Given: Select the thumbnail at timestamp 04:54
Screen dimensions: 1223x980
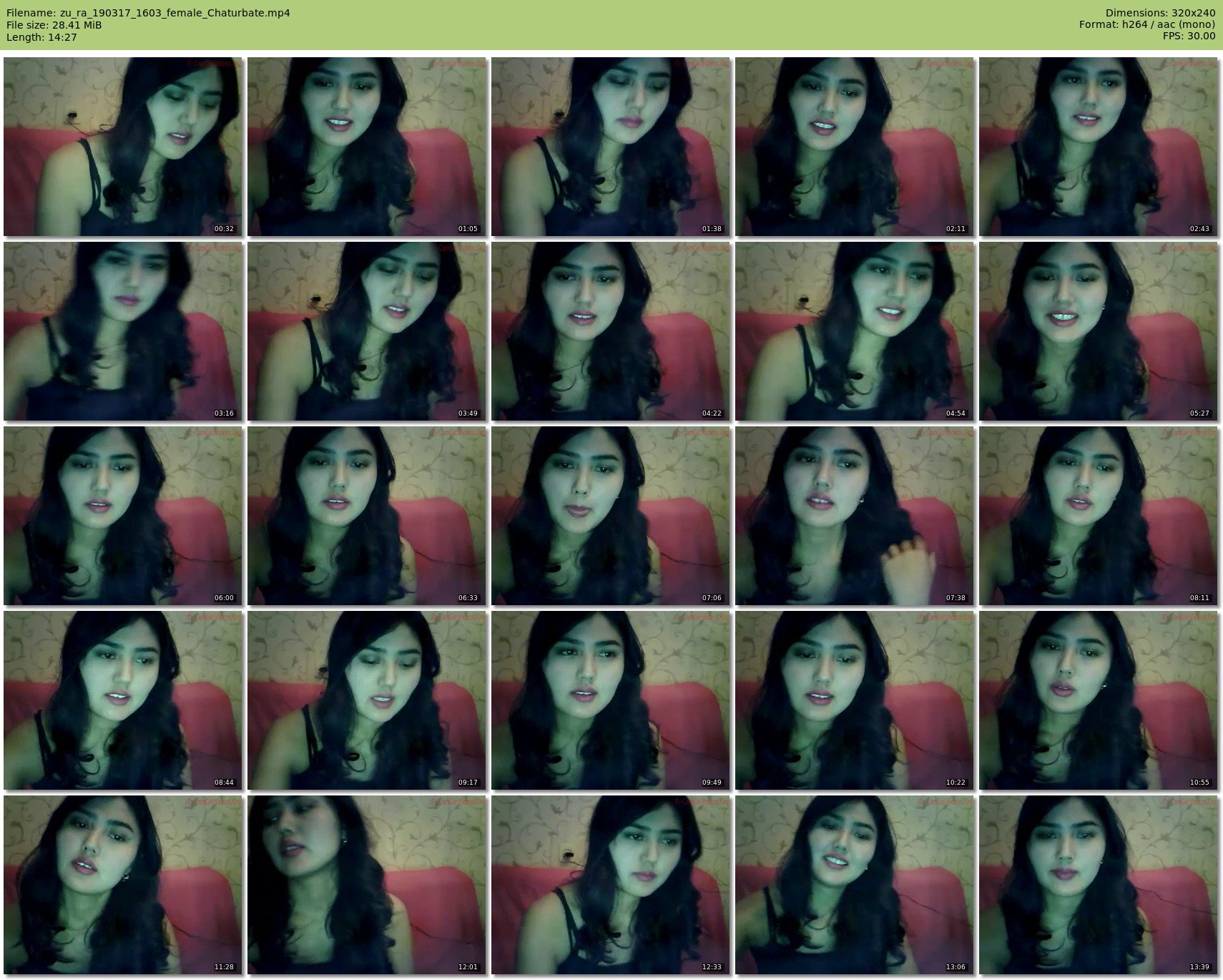Looking at the screenshot, I should click(855, 331).
